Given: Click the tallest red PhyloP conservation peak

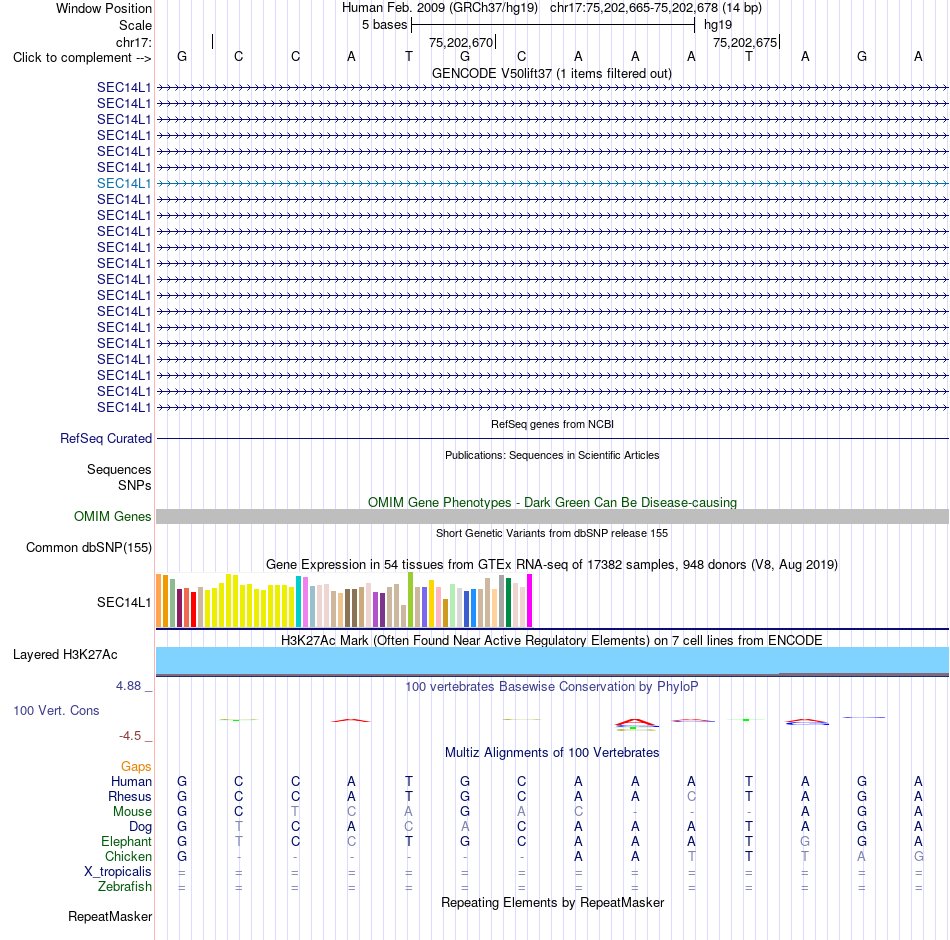Looking at the screenshot, I should pos(635,722).
